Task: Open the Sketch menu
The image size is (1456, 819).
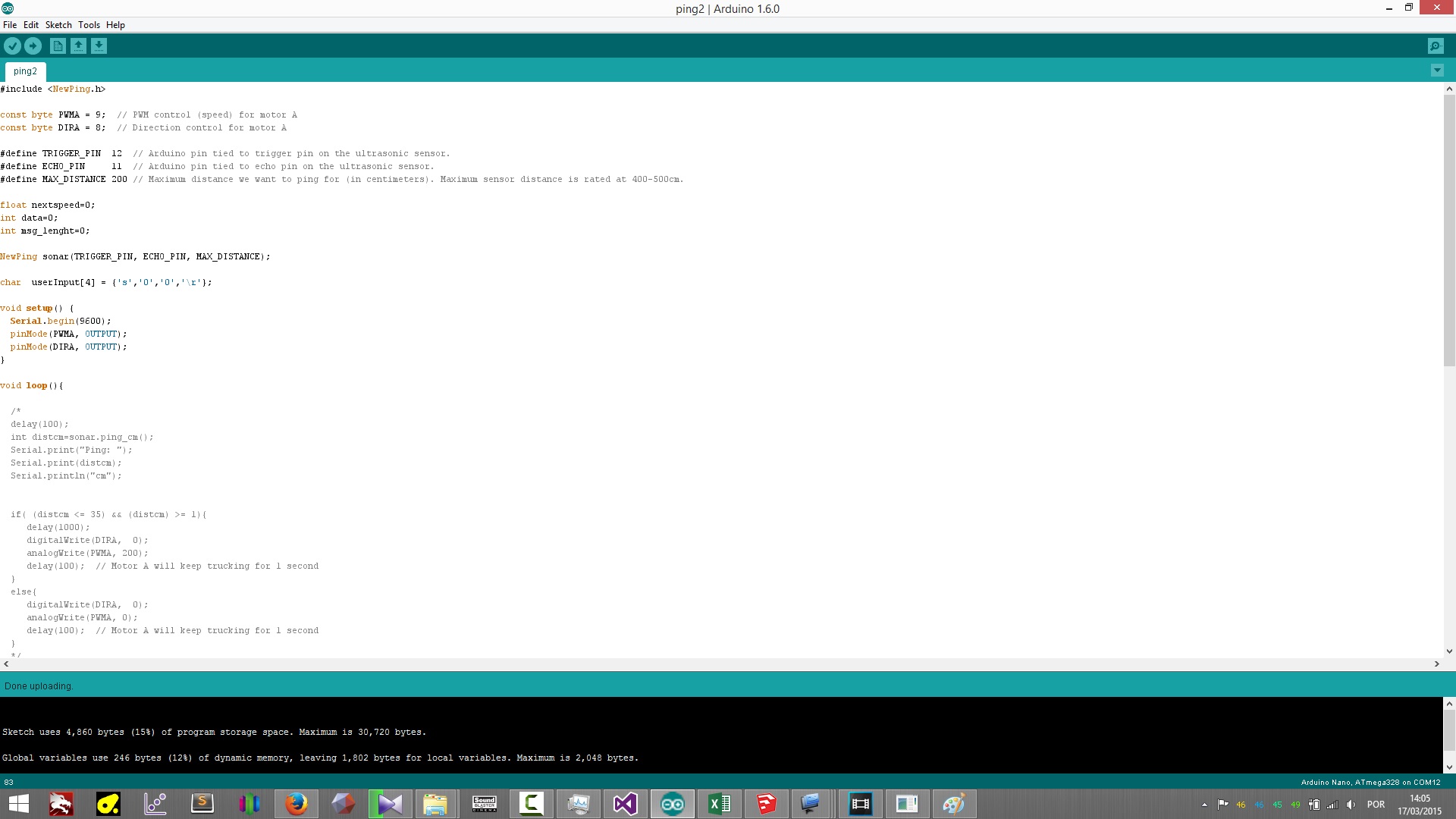Action: 58,25
